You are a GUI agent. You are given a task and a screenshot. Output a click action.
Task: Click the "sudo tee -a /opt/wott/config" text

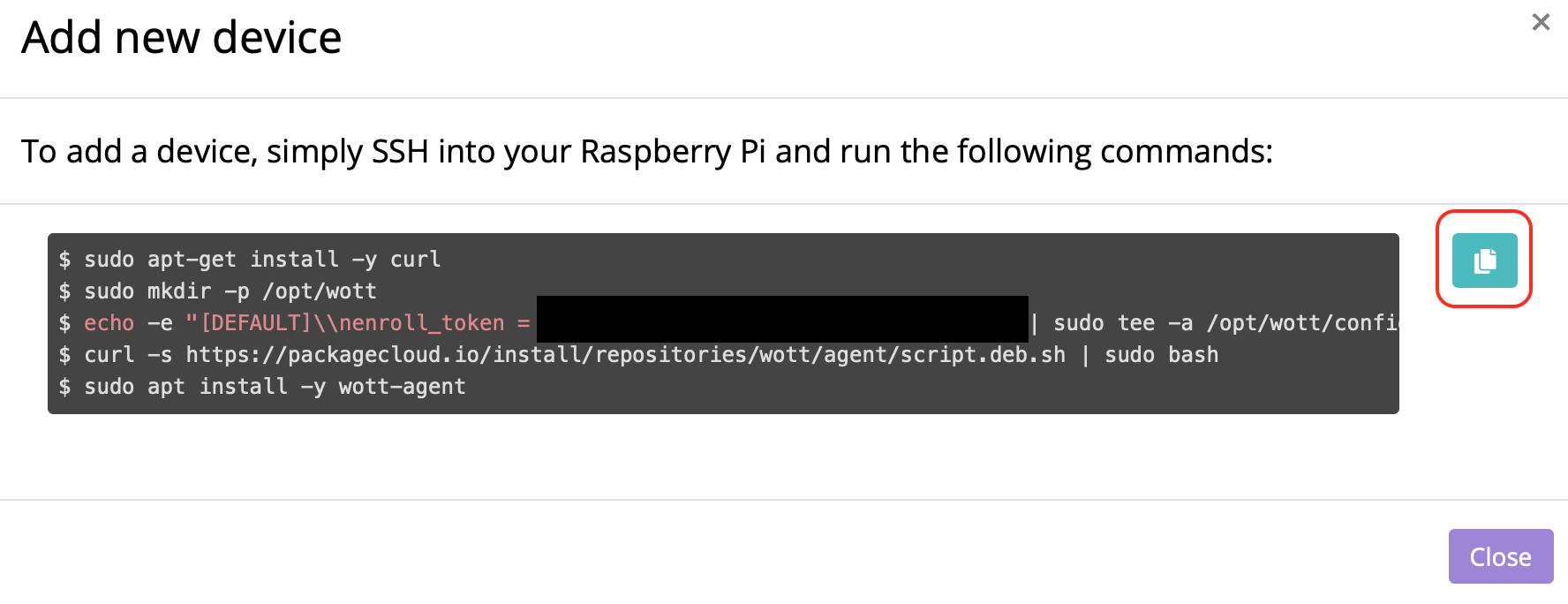click(x=1225, y=323)
